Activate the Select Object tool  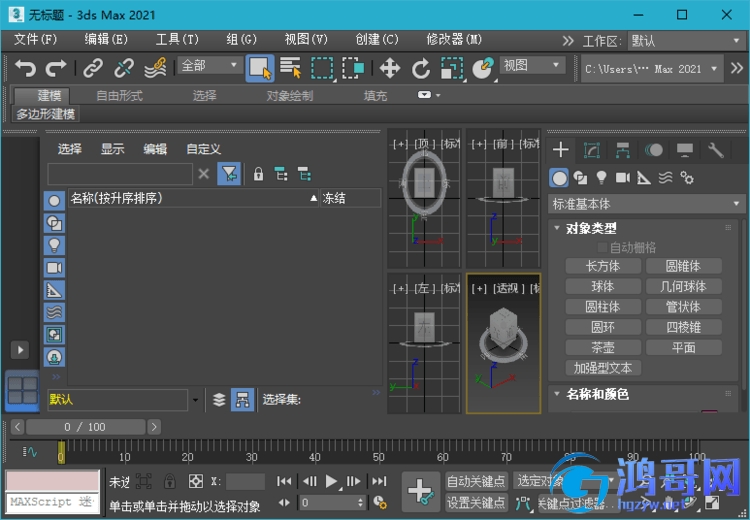(260, 68)
